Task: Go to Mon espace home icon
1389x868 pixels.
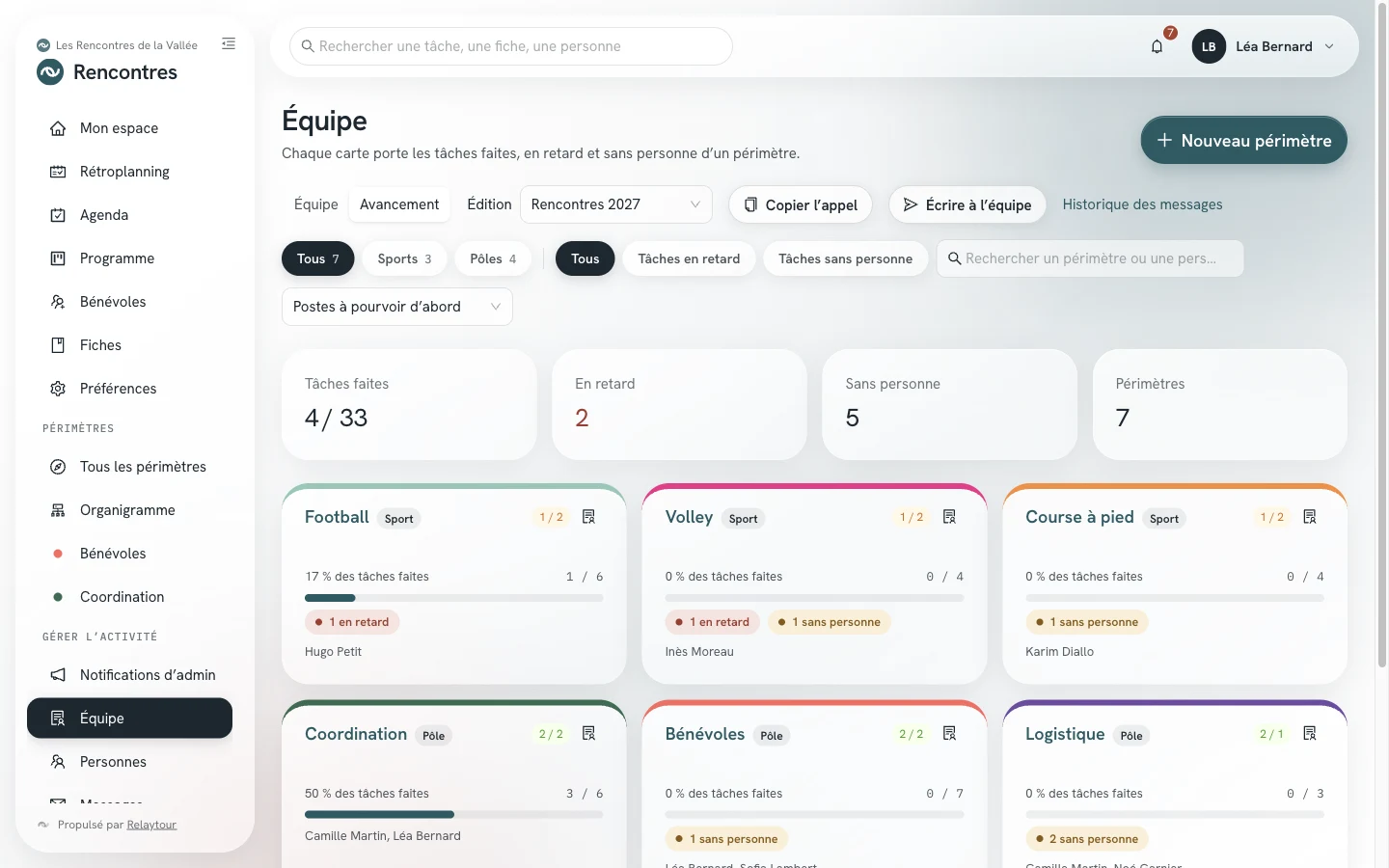Action: (58, 128)
